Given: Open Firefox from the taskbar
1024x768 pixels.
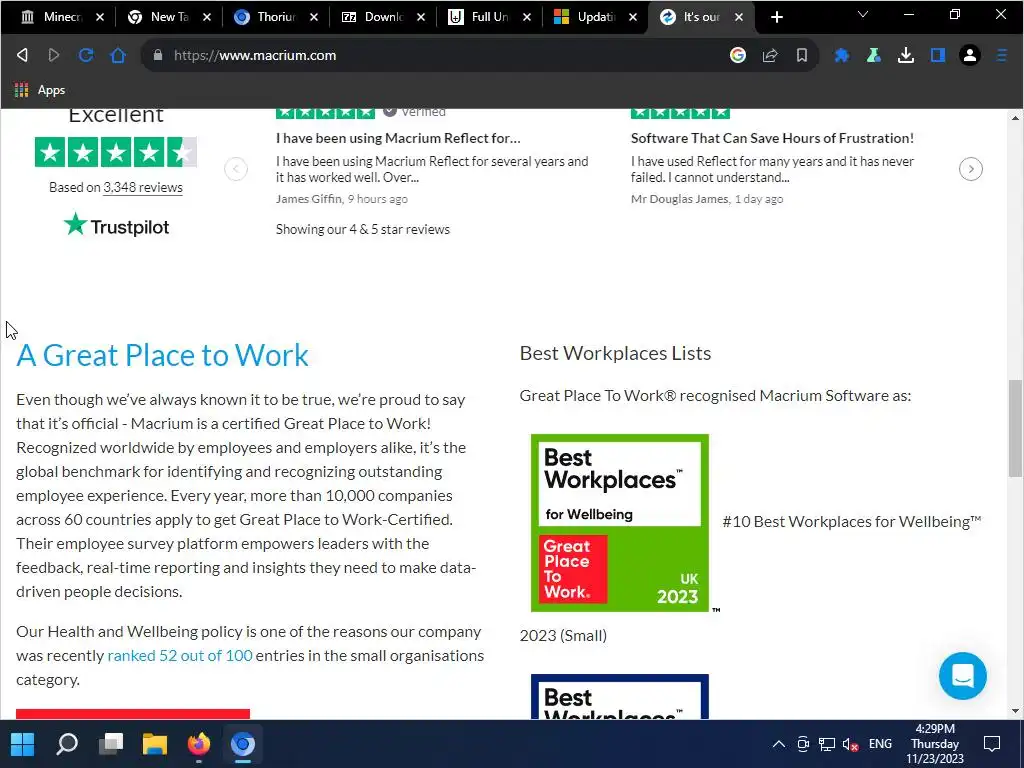Looking at the screenshot, I should coord(199,744).
